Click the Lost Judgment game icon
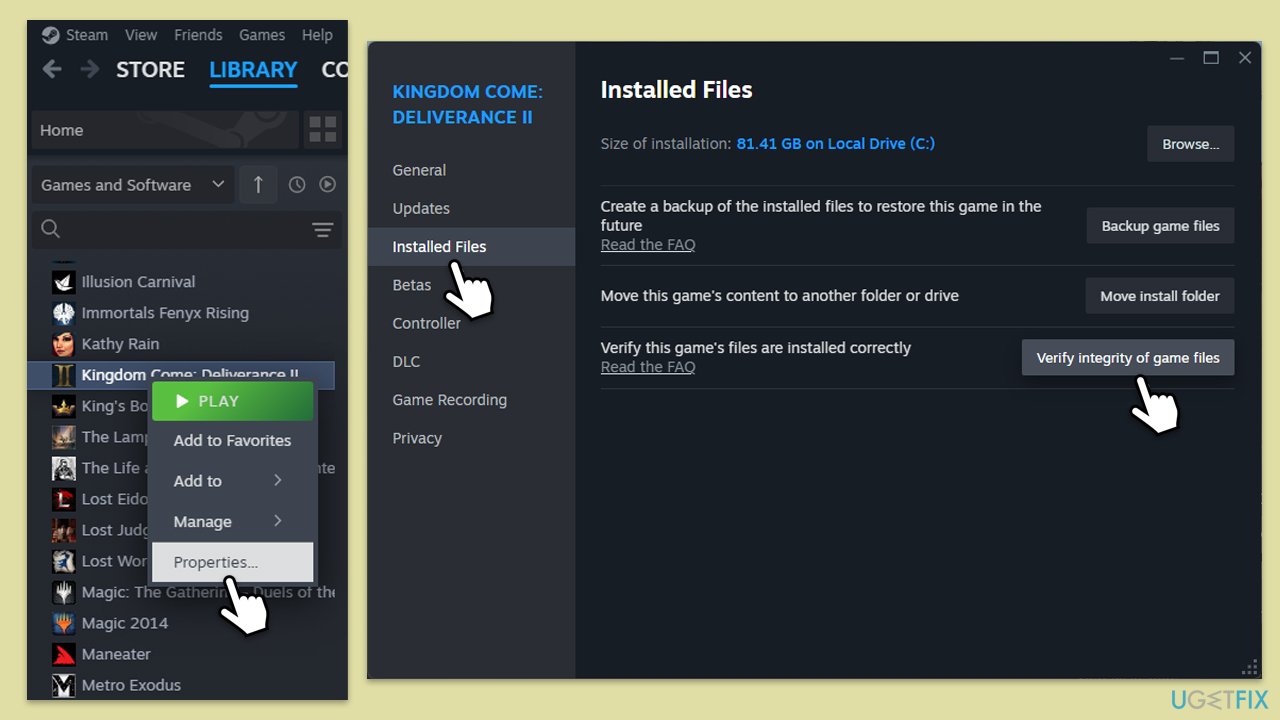 pyautogui.click(x=64, y=530)
